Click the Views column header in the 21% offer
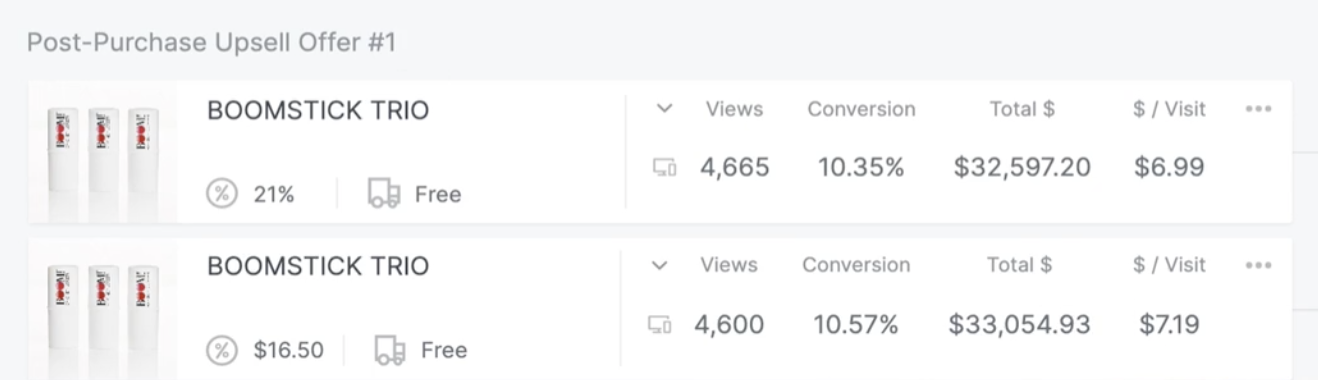 coord(734,109)
